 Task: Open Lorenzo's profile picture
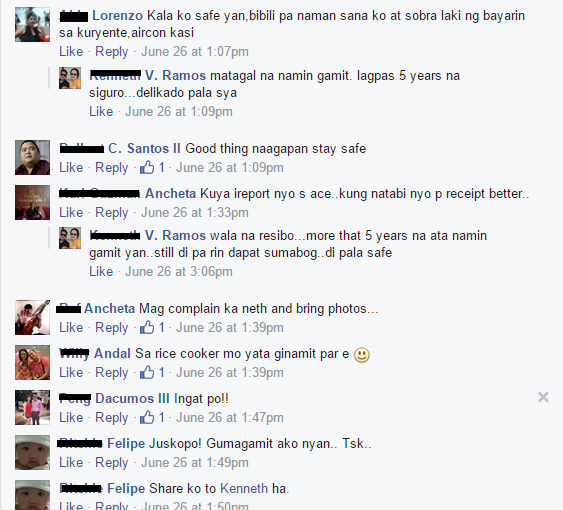click(32, 25)
